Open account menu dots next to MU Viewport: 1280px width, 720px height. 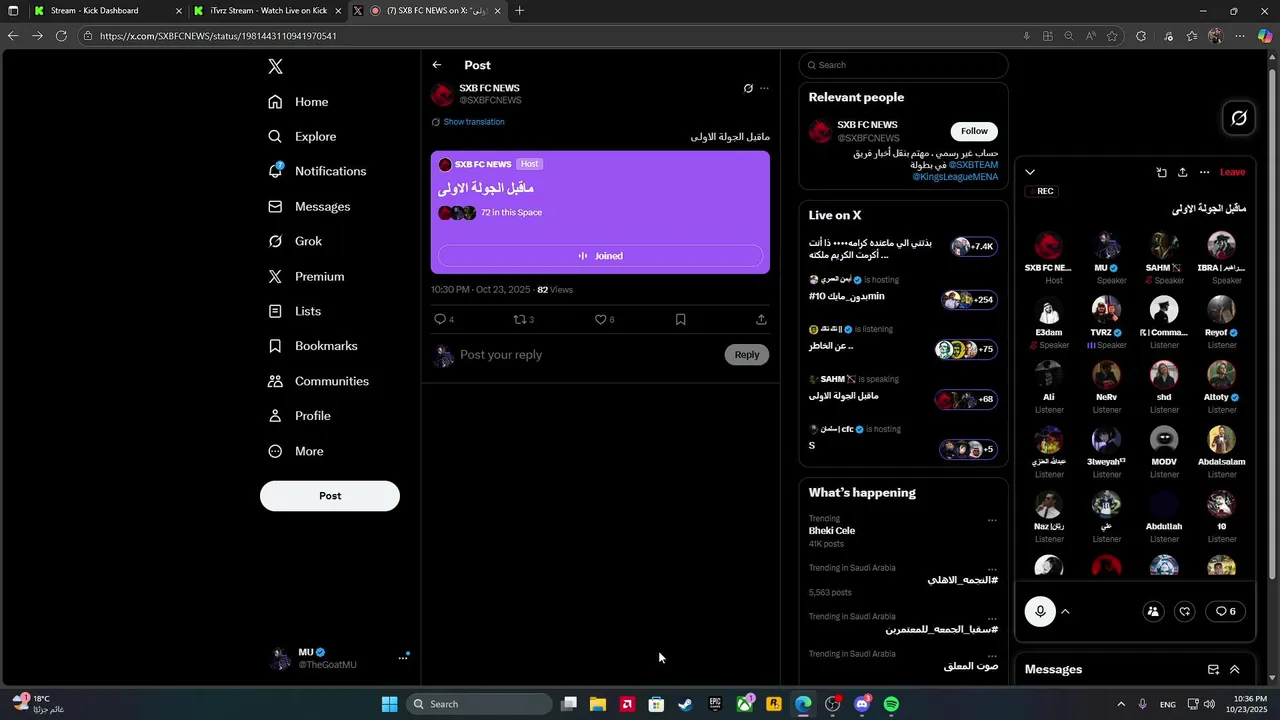click(404, 657)
